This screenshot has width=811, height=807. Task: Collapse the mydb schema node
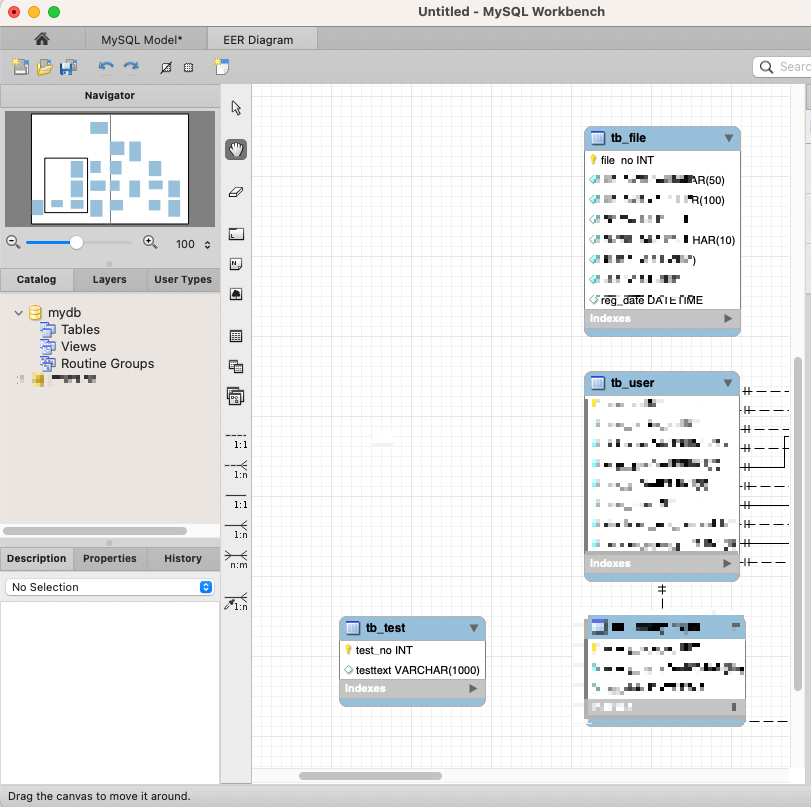[19, 313]
